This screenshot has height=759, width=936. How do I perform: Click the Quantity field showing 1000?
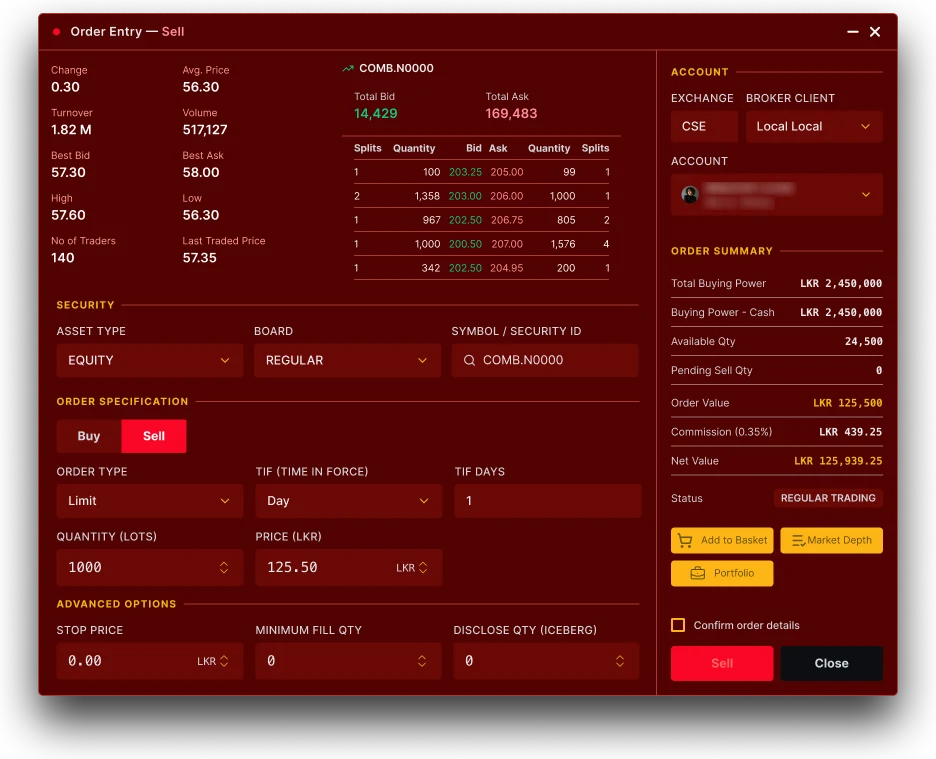[150, 567]
